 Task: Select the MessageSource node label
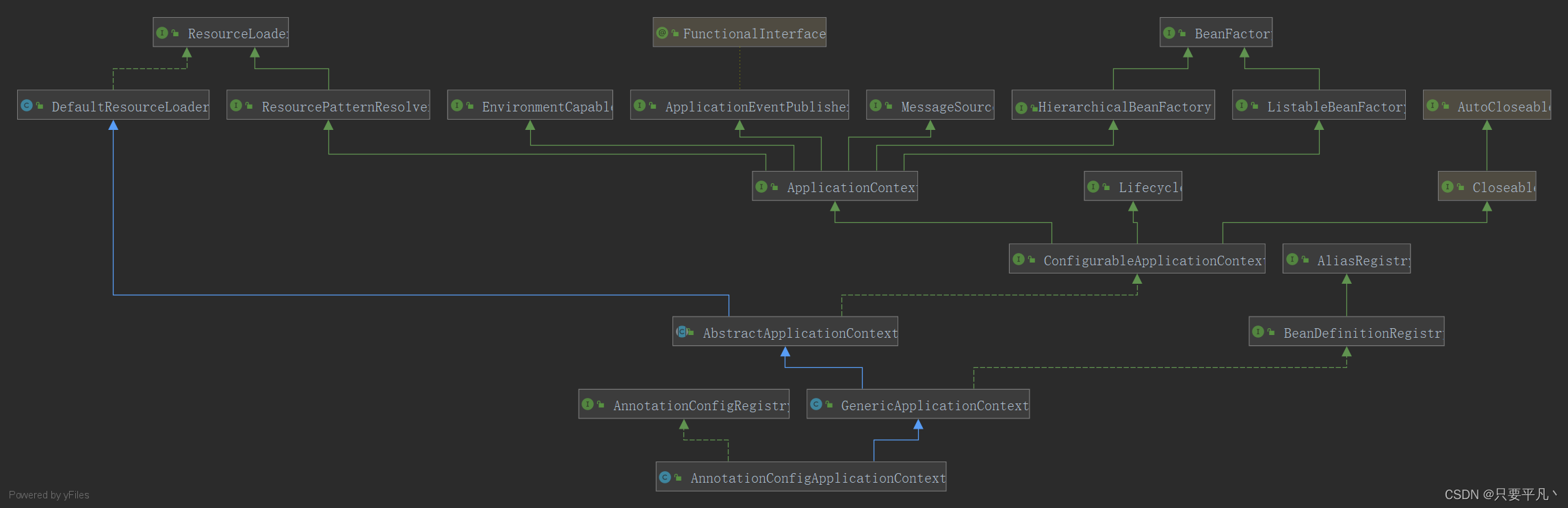click(x=947, y=107)
